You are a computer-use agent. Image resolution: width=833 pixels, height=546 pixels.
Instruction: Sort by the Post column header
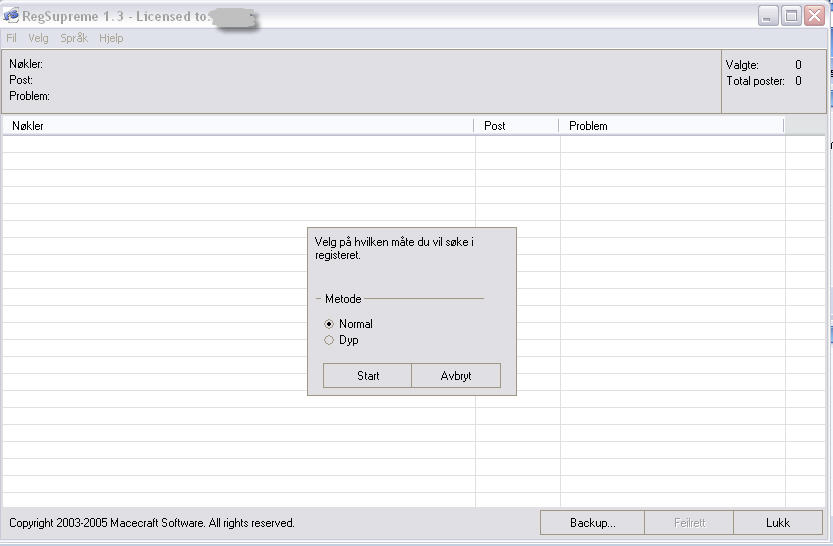click(x=516, y=126)
